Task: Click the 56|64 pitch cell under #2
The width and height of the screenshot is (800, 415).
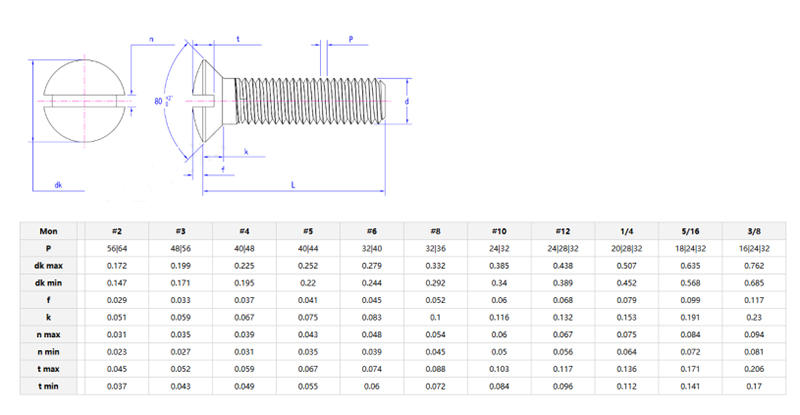Action: click(x=116, y=247)
